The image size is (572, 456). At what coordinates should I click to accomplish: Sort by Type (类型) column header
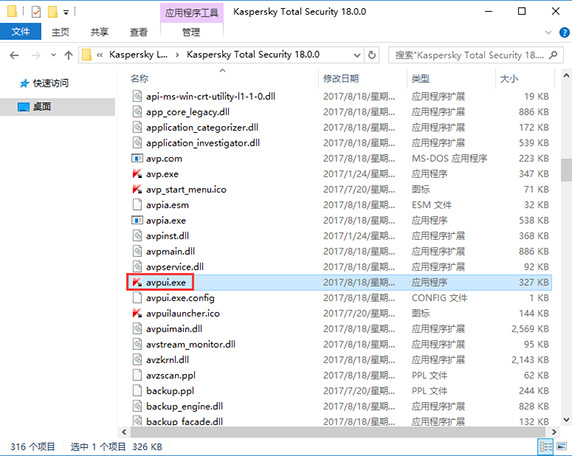pyautogui.click(x=421, y=78)
